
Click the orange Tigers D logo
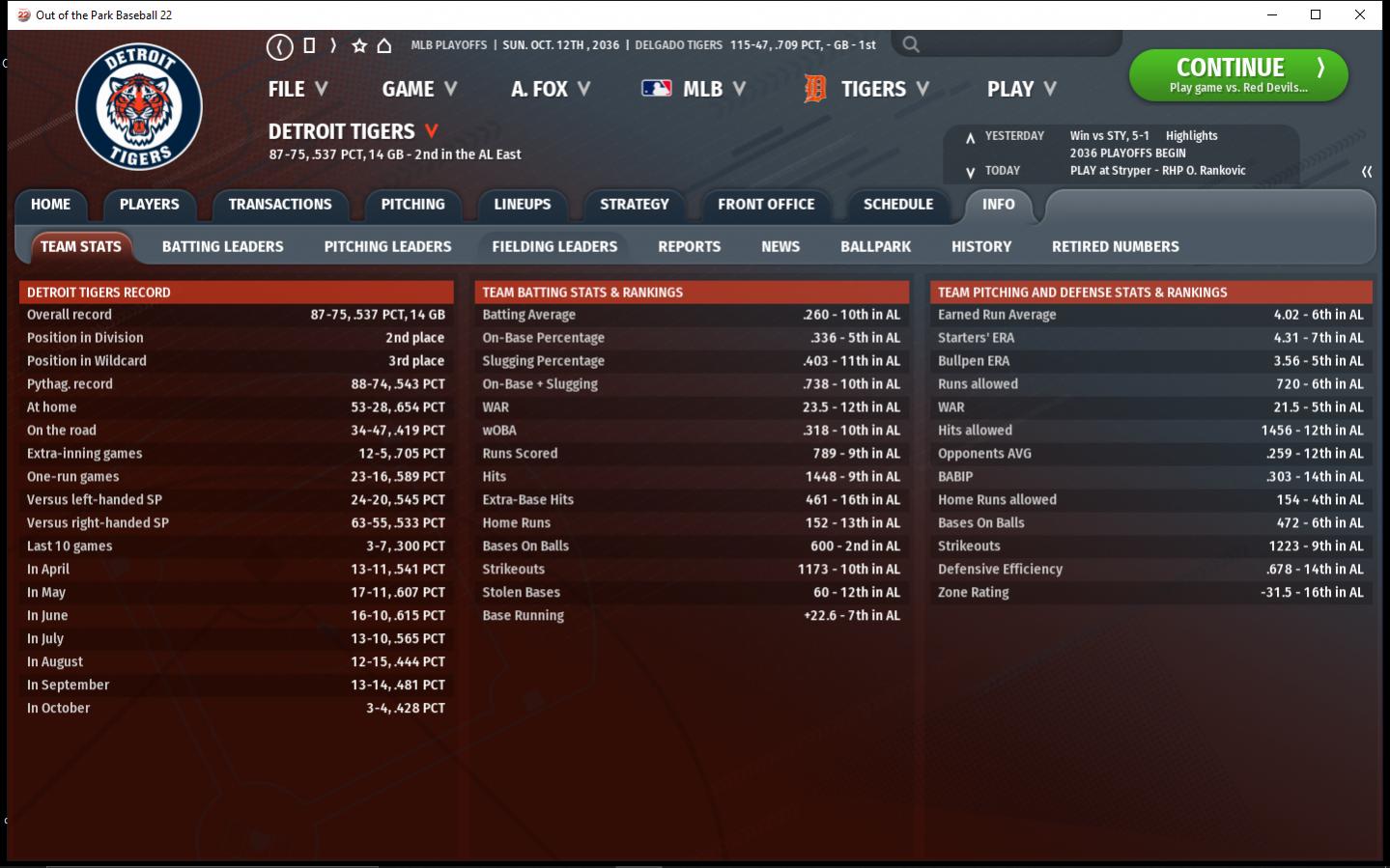(815, 89)
